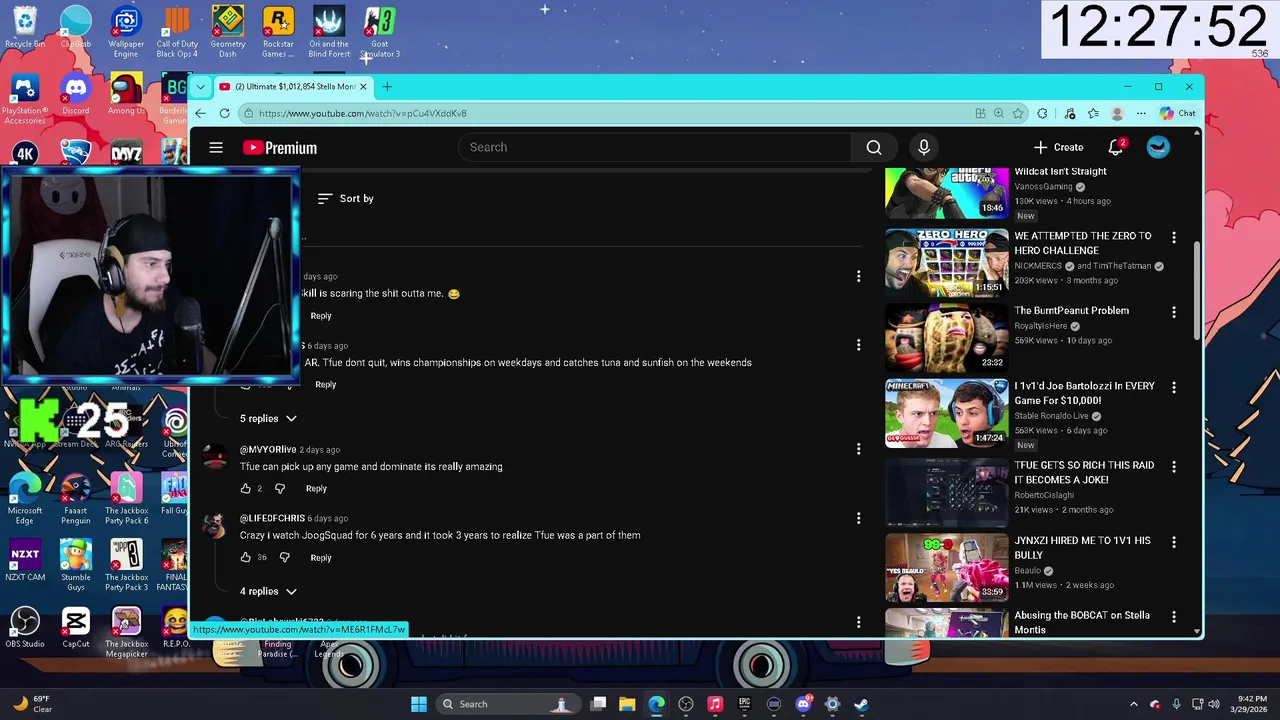The width and height of the screenshot is (1280, 720).
Task: Reply to the @MVYORlive comment
Action: pos(316,488)
